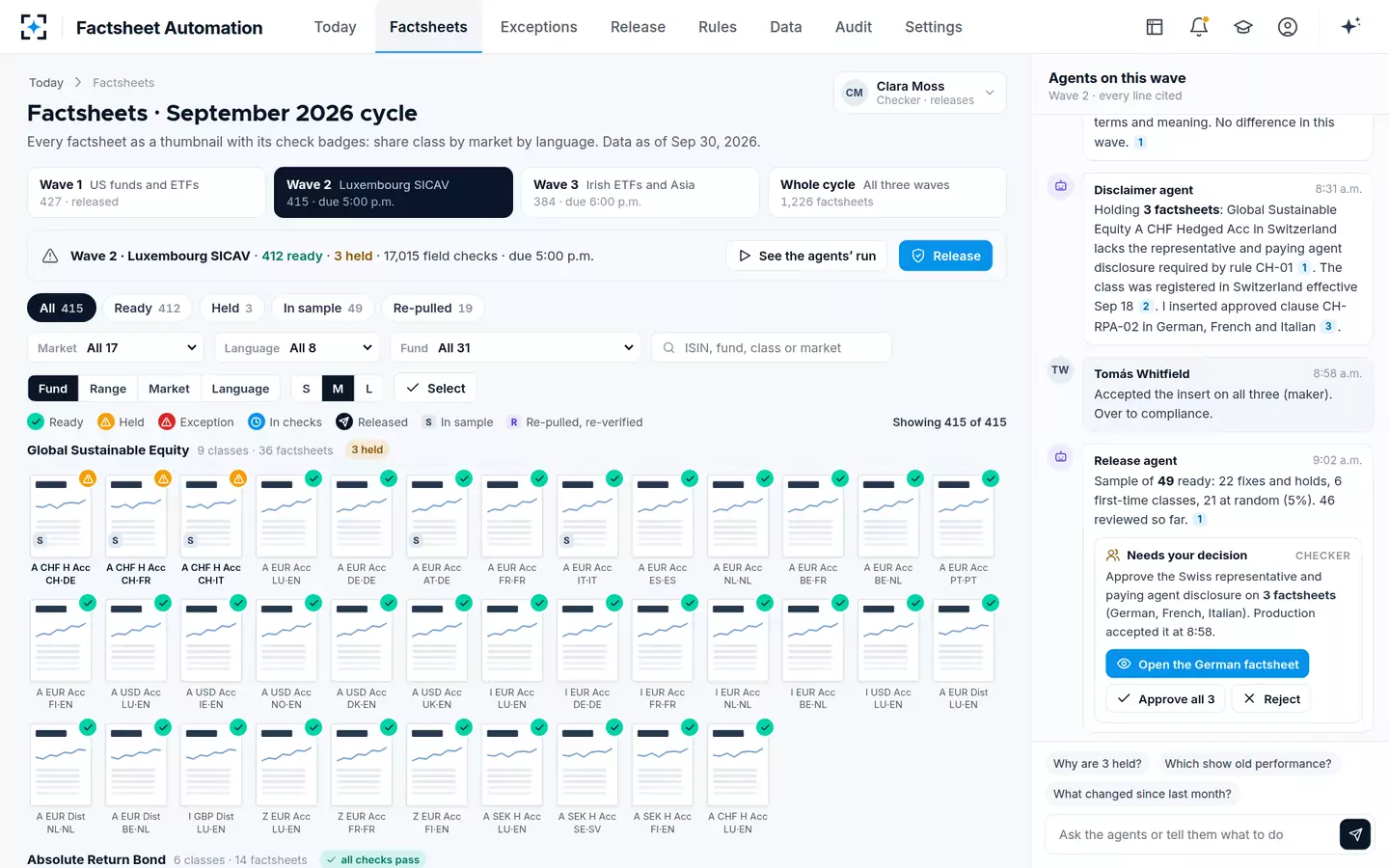Viewport: 1389px width, 868px height.
Task: Open the graduation cap learning icon
Action: pos(1243,27)
